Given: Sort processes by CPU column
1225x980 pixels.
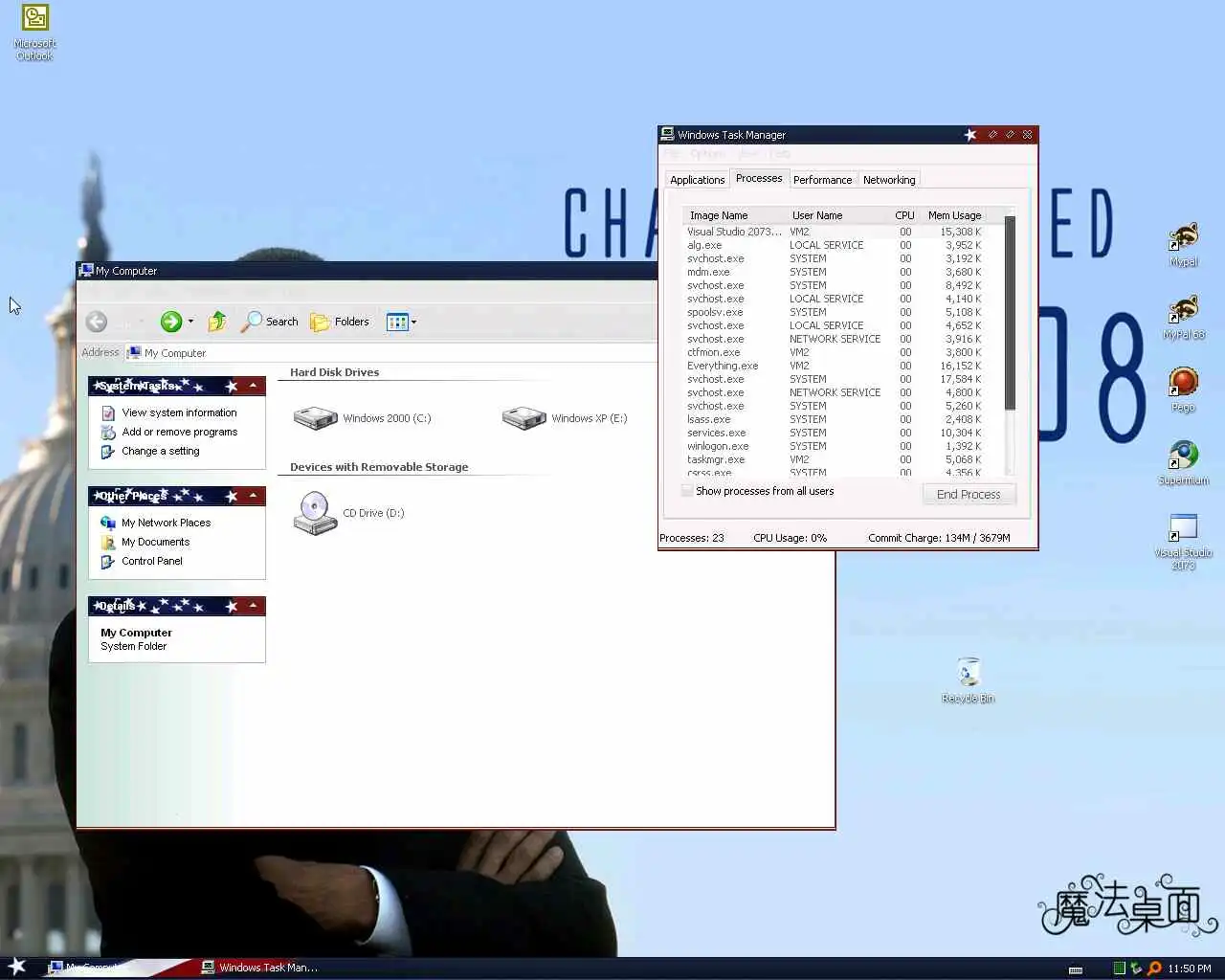Looking at the screenshot, I should pos(904,215).
